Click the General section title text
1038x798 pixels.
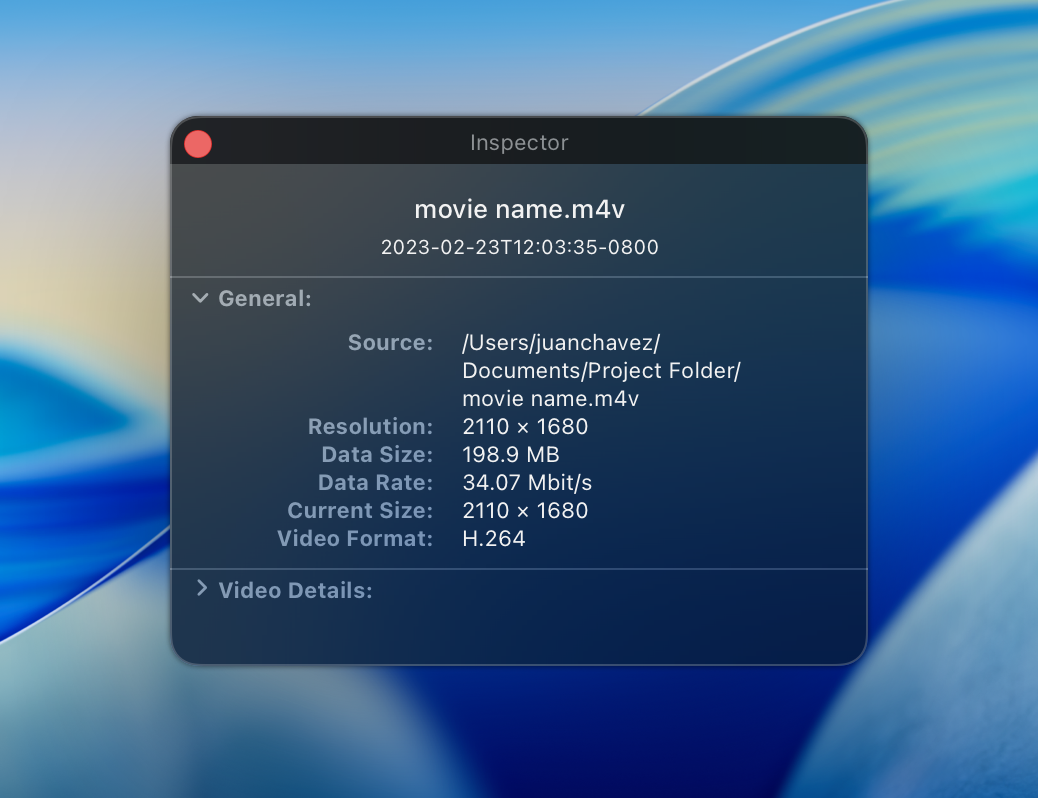[264, 298]
